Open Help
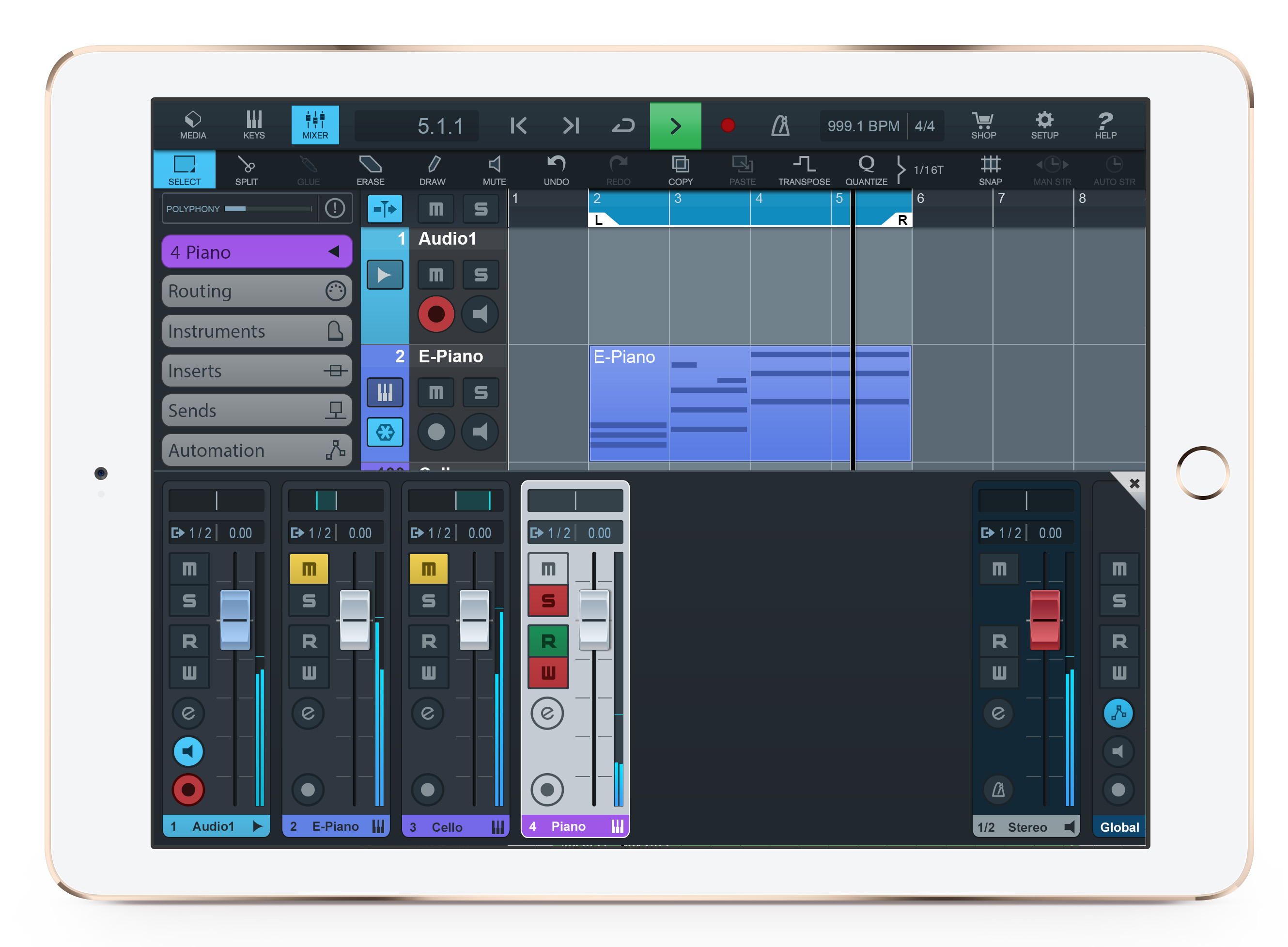This screenshot has width=1288, height=947. click(x=1105, y=125)
